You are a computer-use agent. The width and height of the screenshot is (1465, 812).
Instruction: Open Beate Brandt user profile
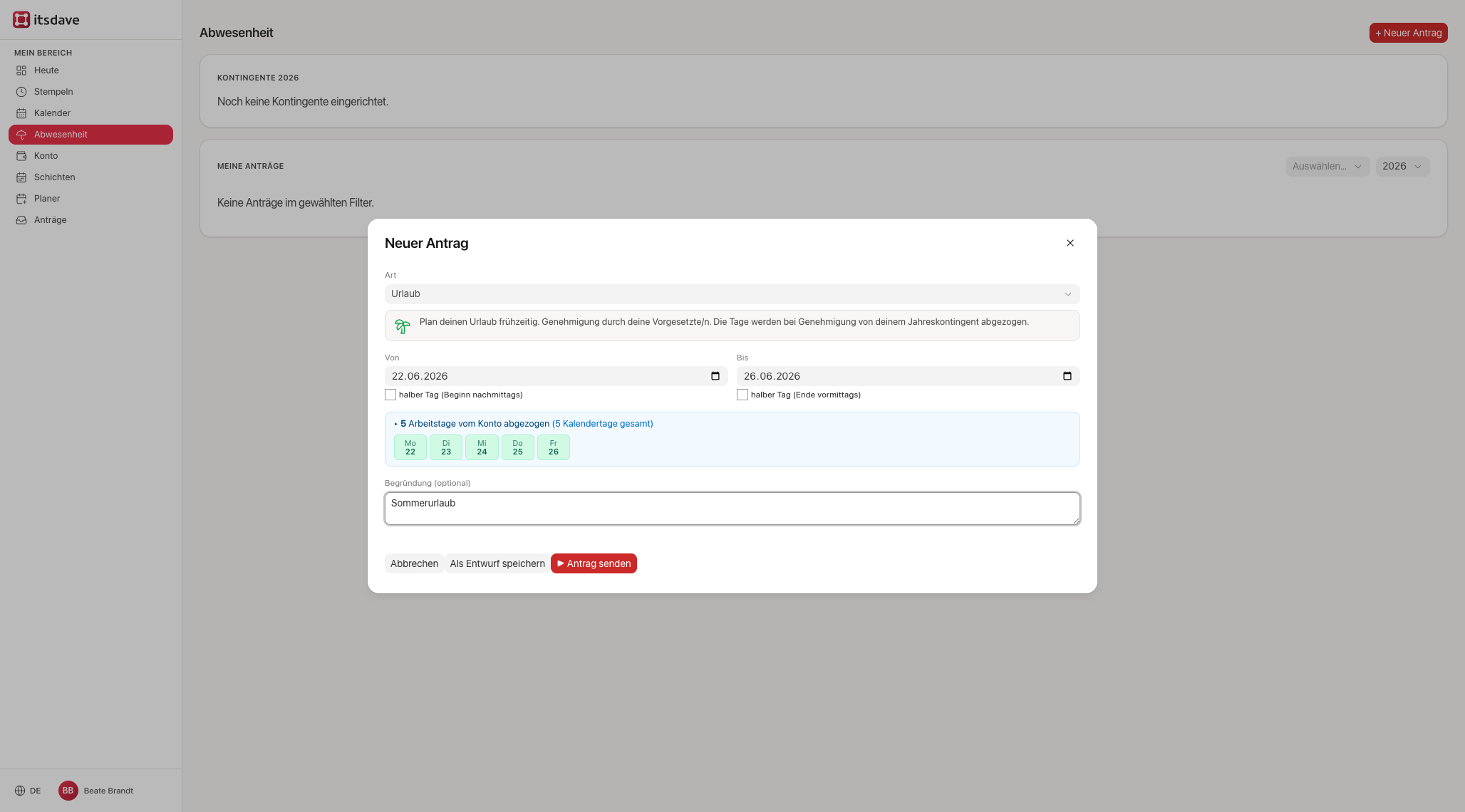[108, 791]
